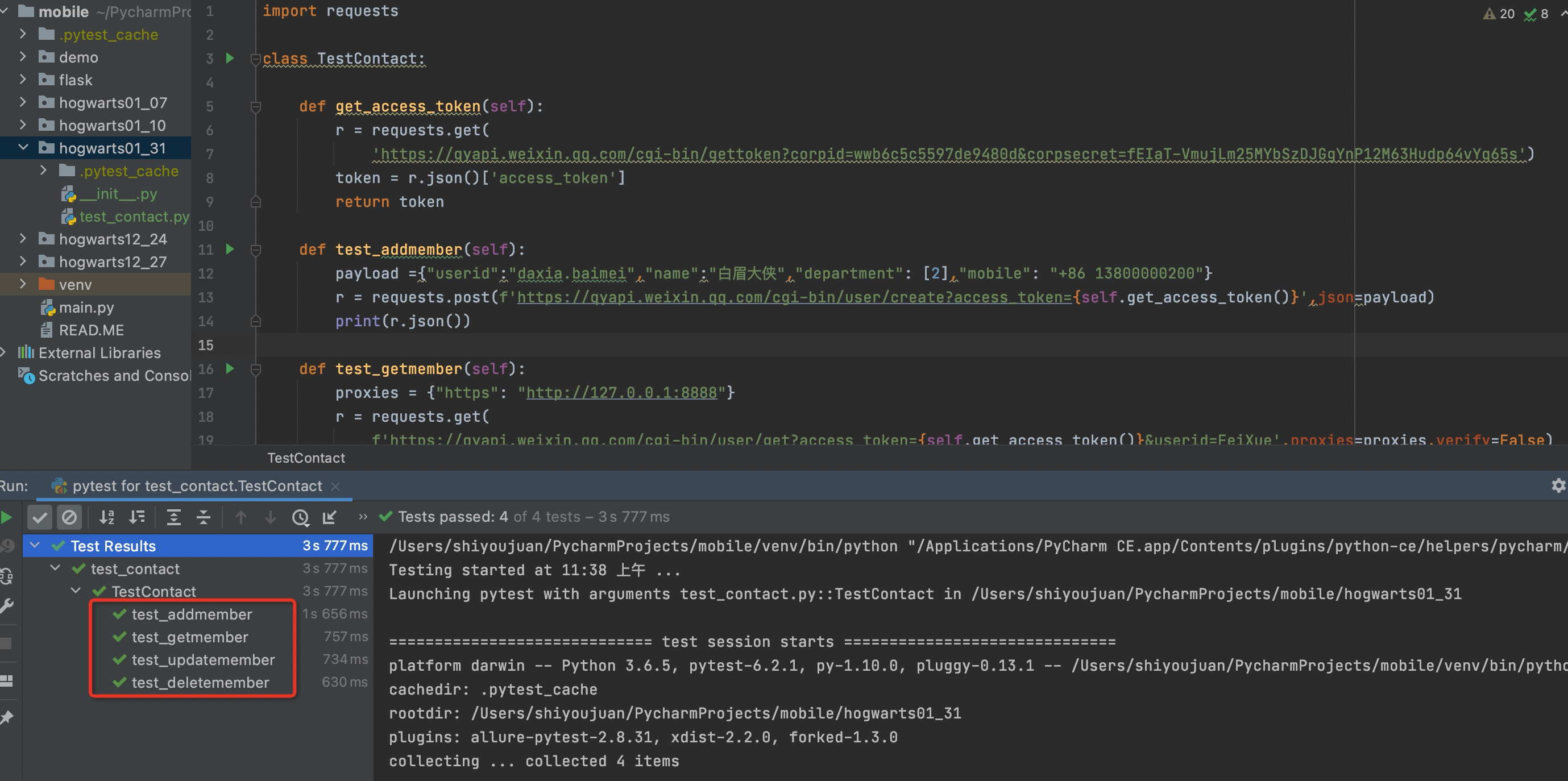Open main.py file
This screenshot has width=1568, height=781.
[x=77, y=308]
